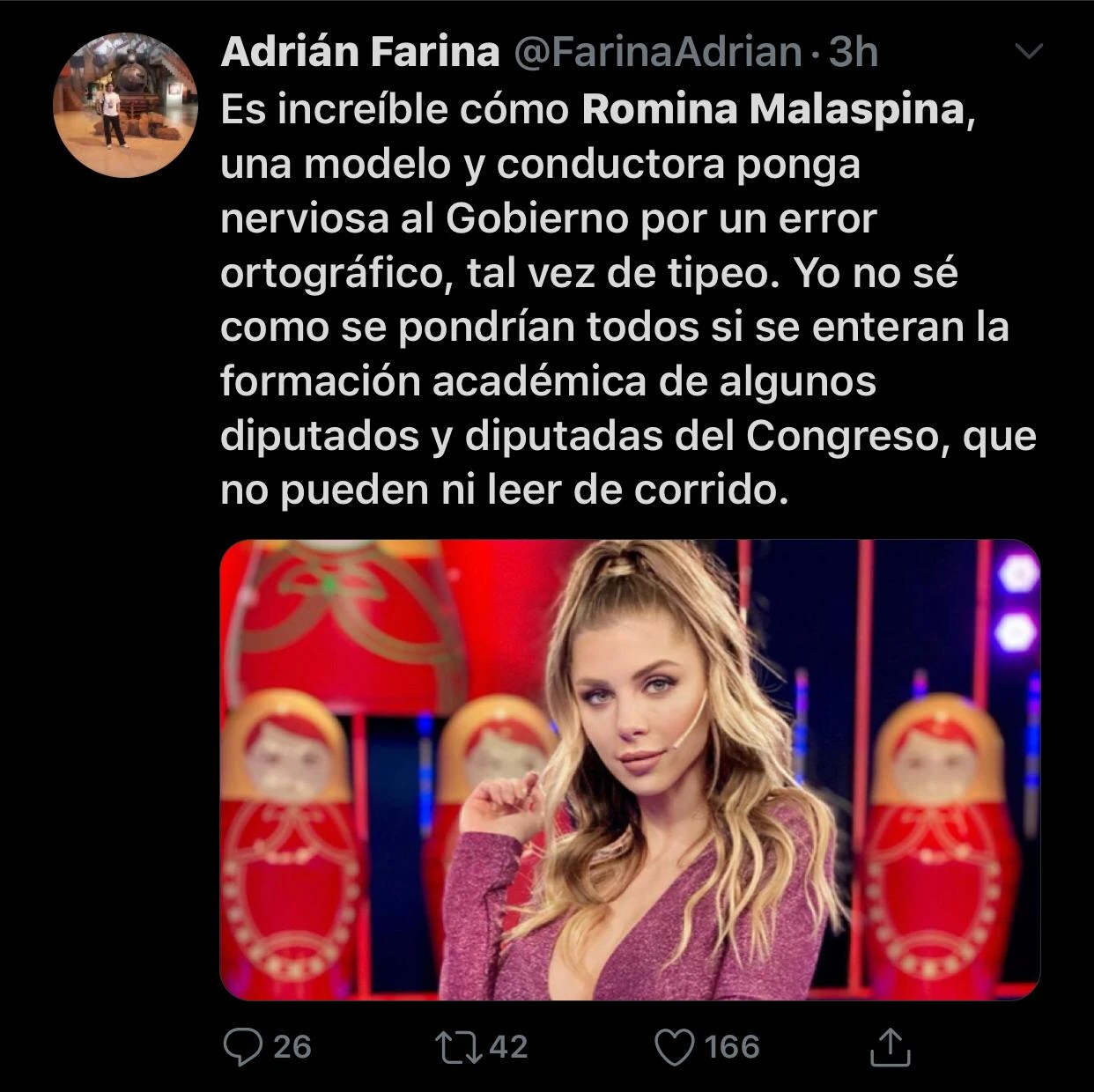Screen dimensions: 1094x1092
Task: Like the tweet with heart icon
Action: 676,1047
